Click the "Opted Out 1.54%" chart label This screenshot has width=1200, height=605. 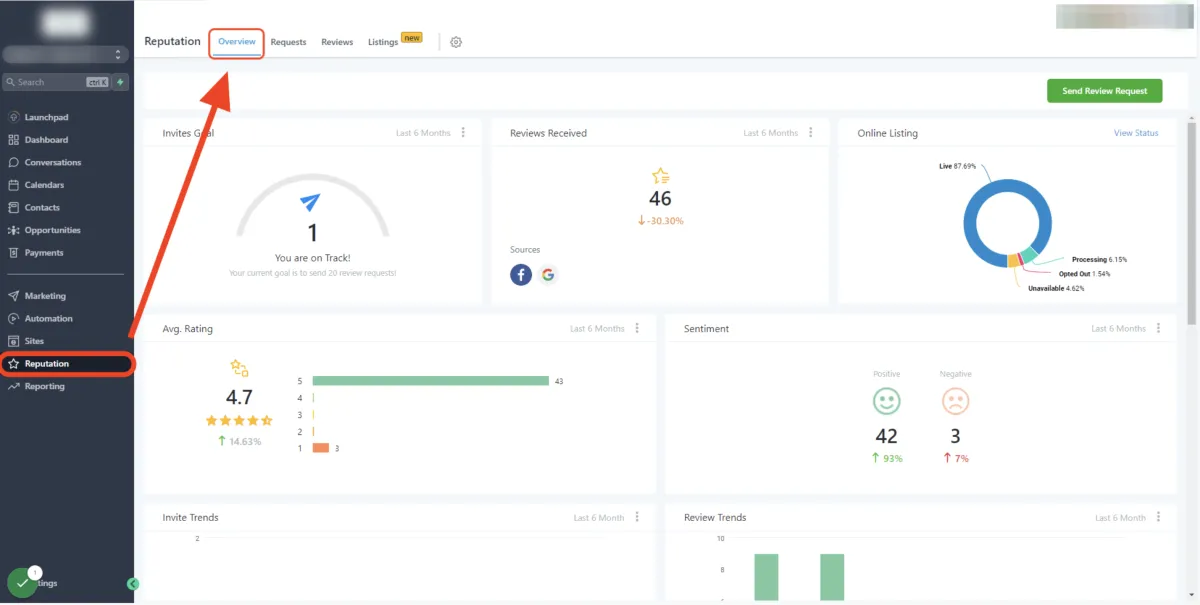1084,274
